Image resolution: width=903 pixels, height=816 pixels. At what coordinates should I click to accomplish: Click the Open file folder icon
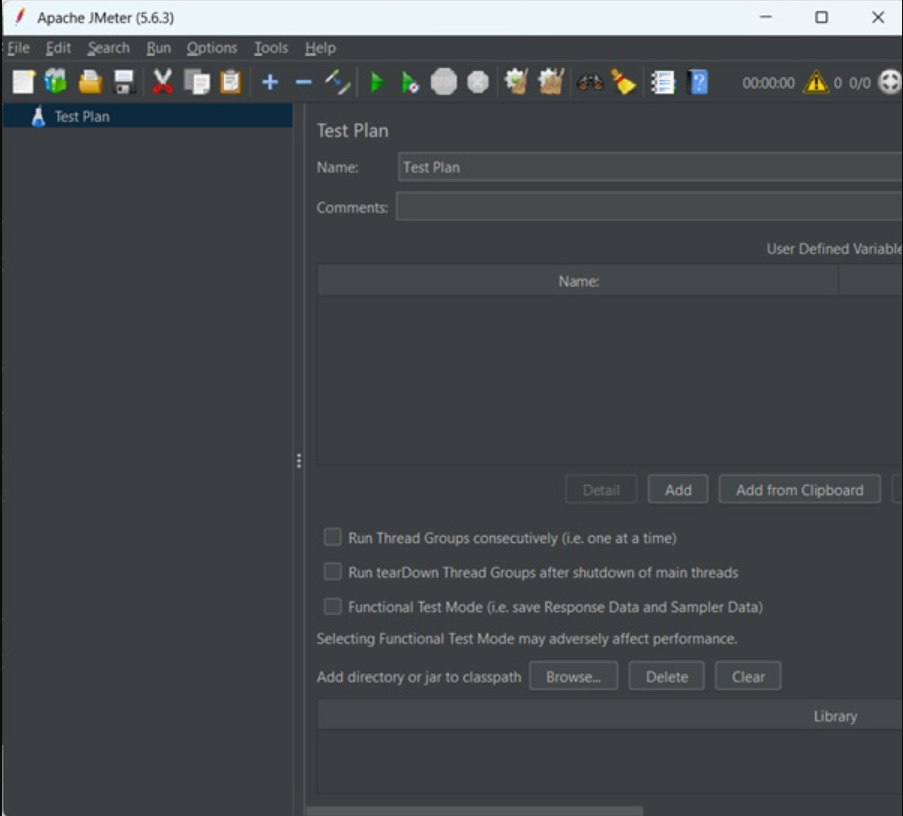pyautogui.click(x=90, y=82)
